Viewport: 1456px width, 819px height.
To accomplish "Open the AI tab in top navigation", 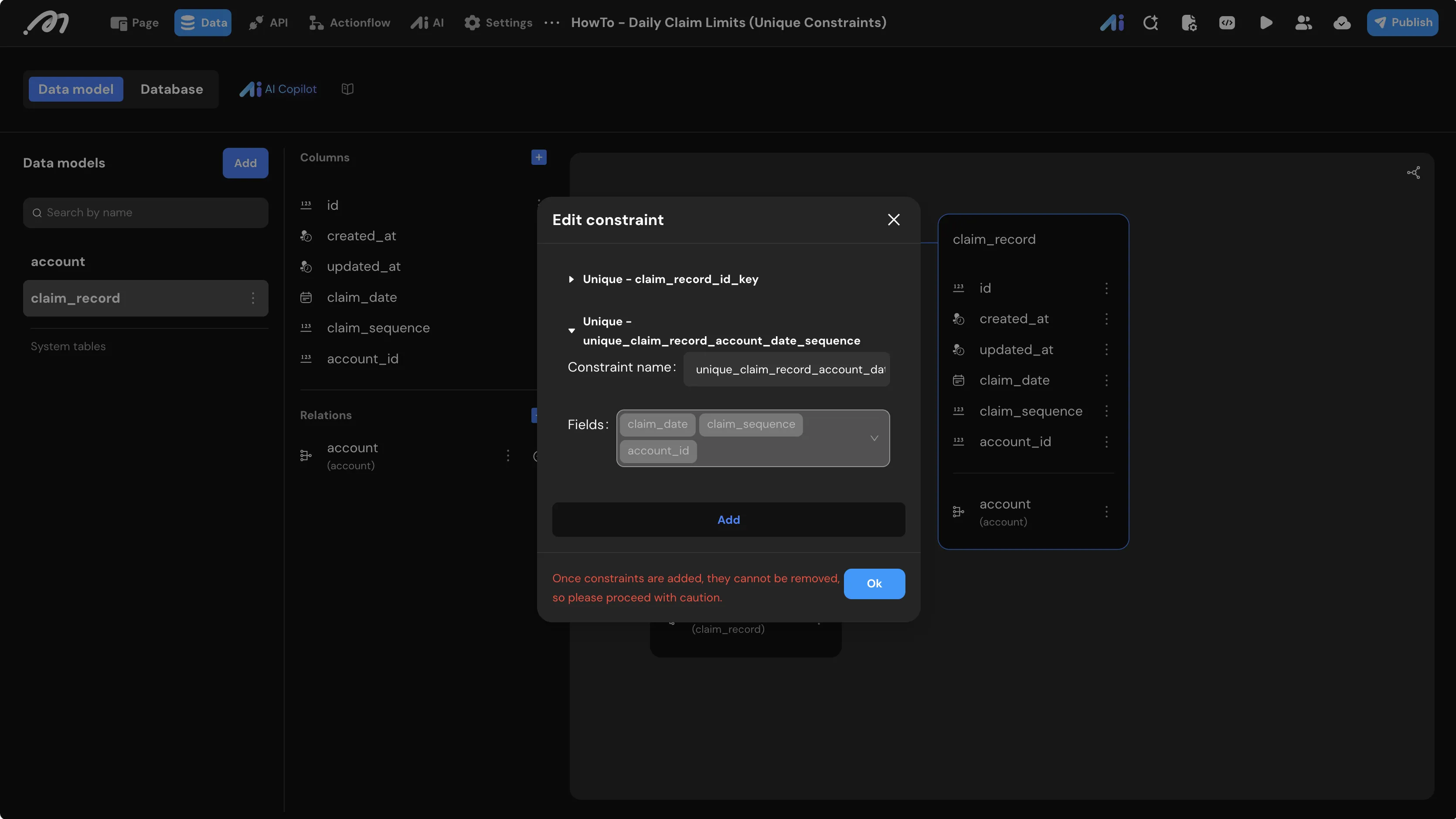I will 427,23.
